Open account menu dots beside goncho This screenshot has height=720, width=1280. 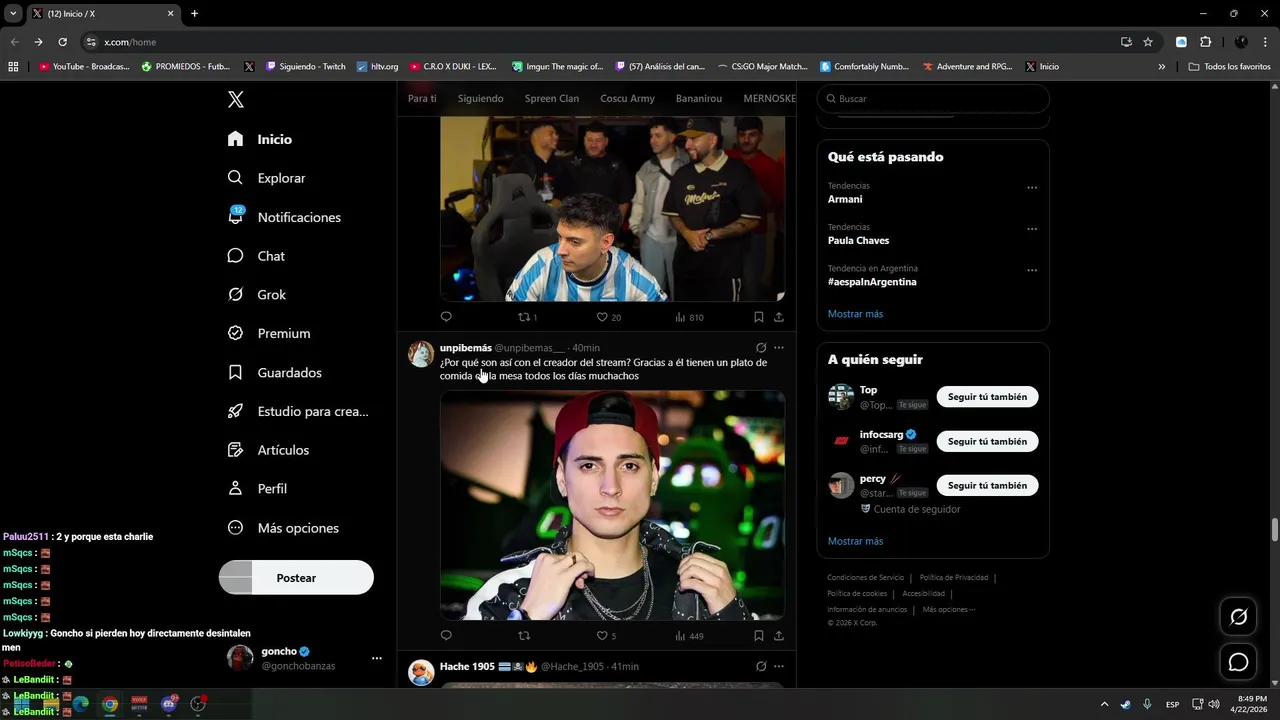point(377,658)
